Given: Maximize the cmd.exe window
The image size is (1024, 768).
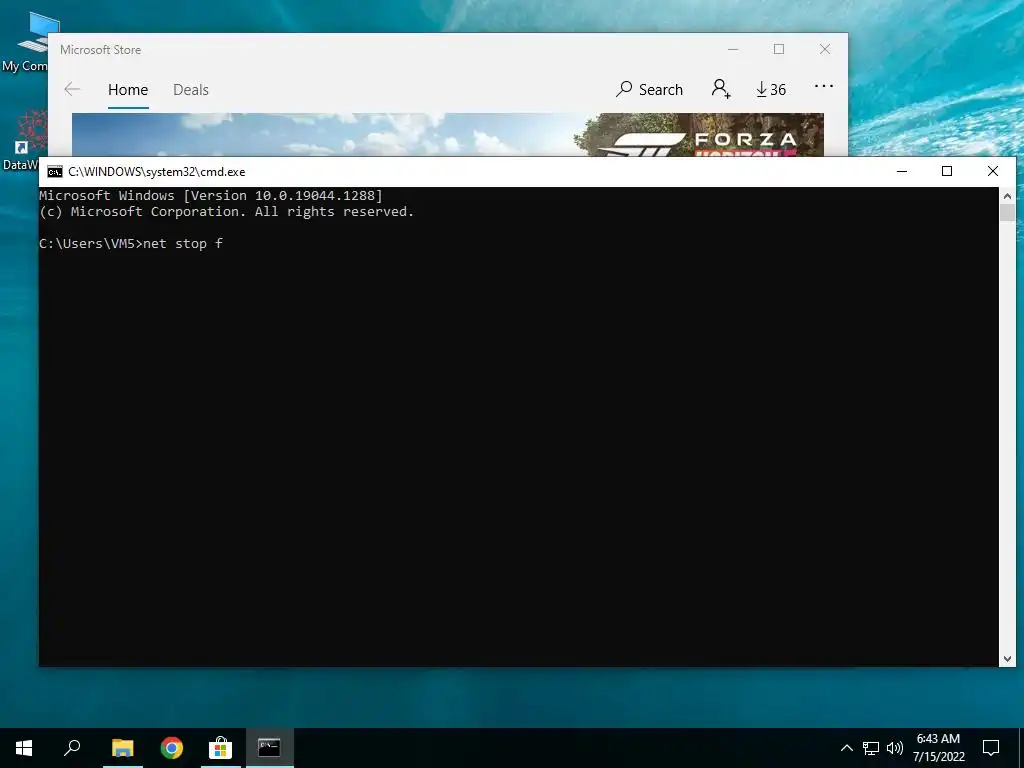Looking at the screenshot, I should click(x=947, y=172).
